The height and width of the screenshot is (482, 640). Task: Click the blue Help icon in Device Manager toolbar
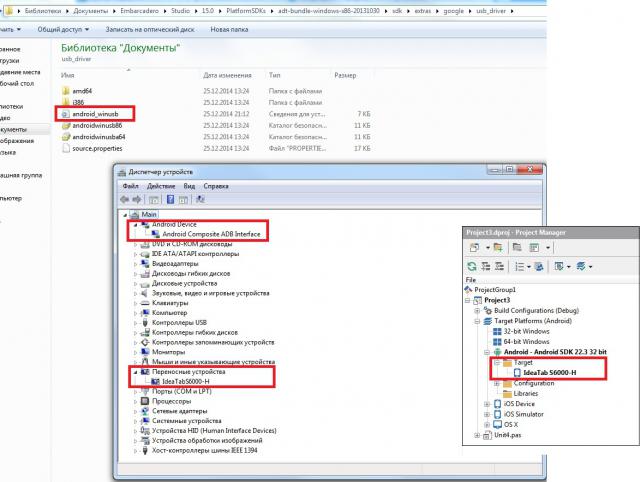[x=170, y=200]
